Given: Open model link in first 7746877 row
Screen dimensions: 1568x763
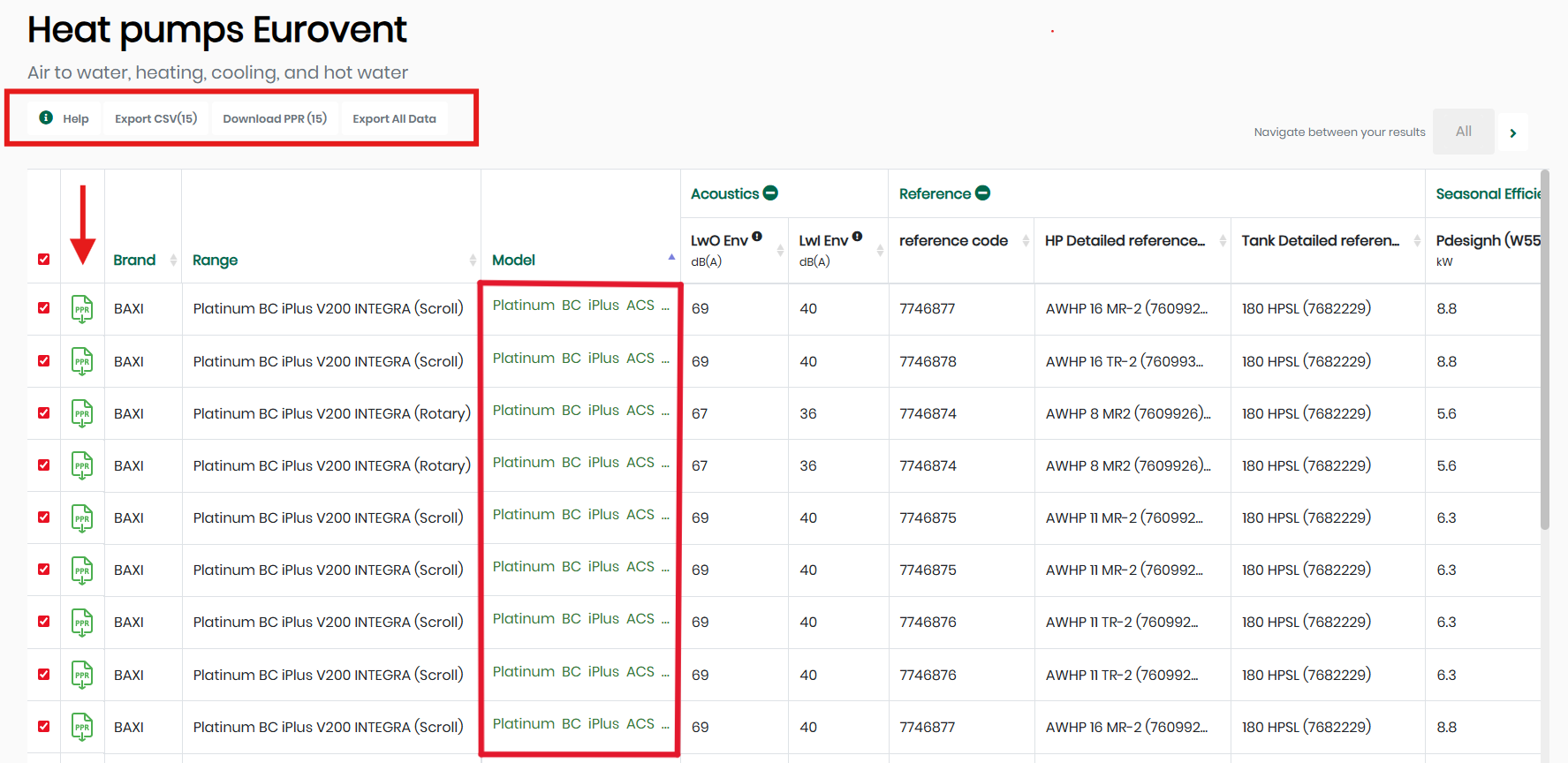Looking at the screenshot, I should click(x=580, y=305).
